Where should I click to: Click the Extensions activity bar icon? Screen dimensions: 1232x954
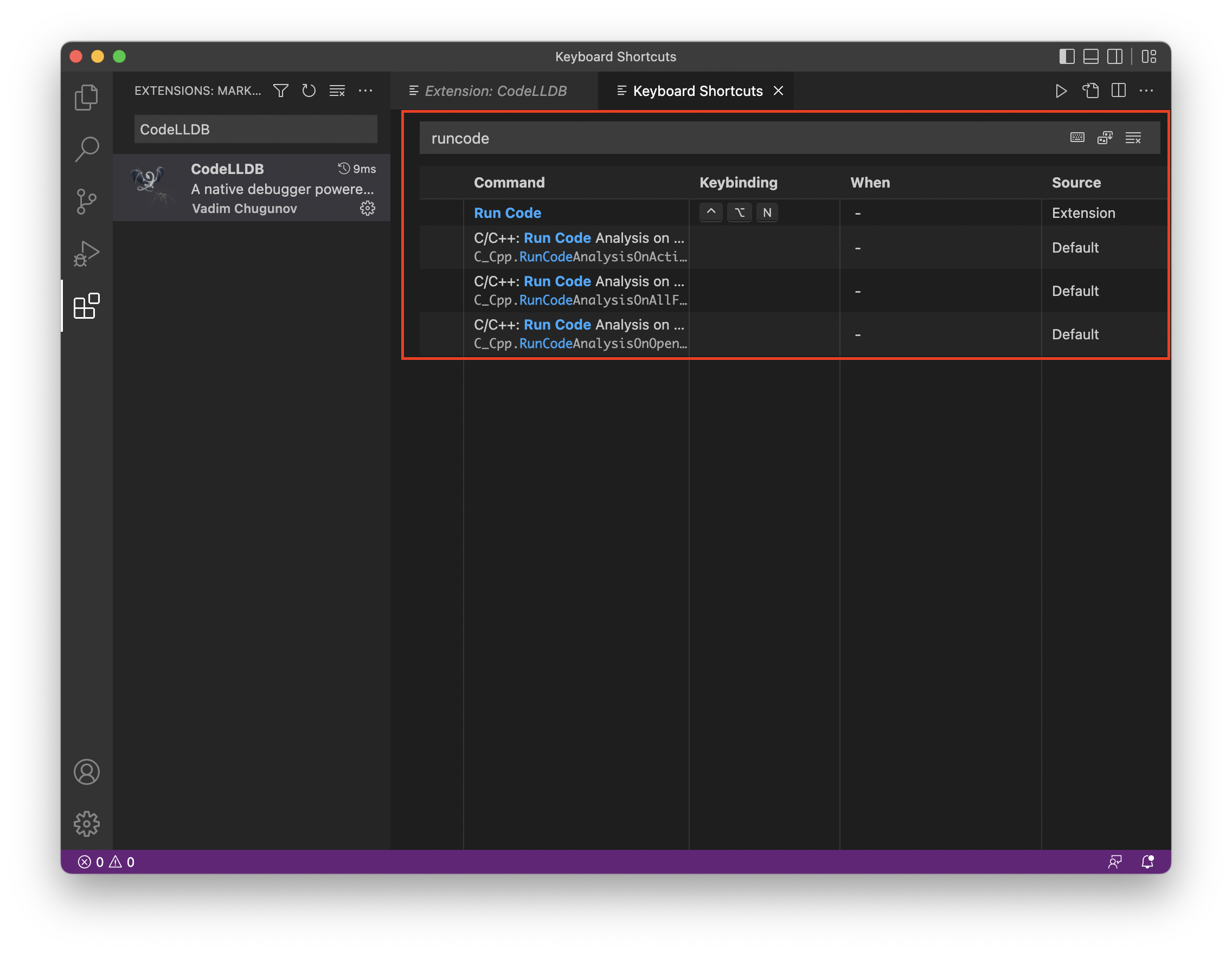click(x=86, y=306)
